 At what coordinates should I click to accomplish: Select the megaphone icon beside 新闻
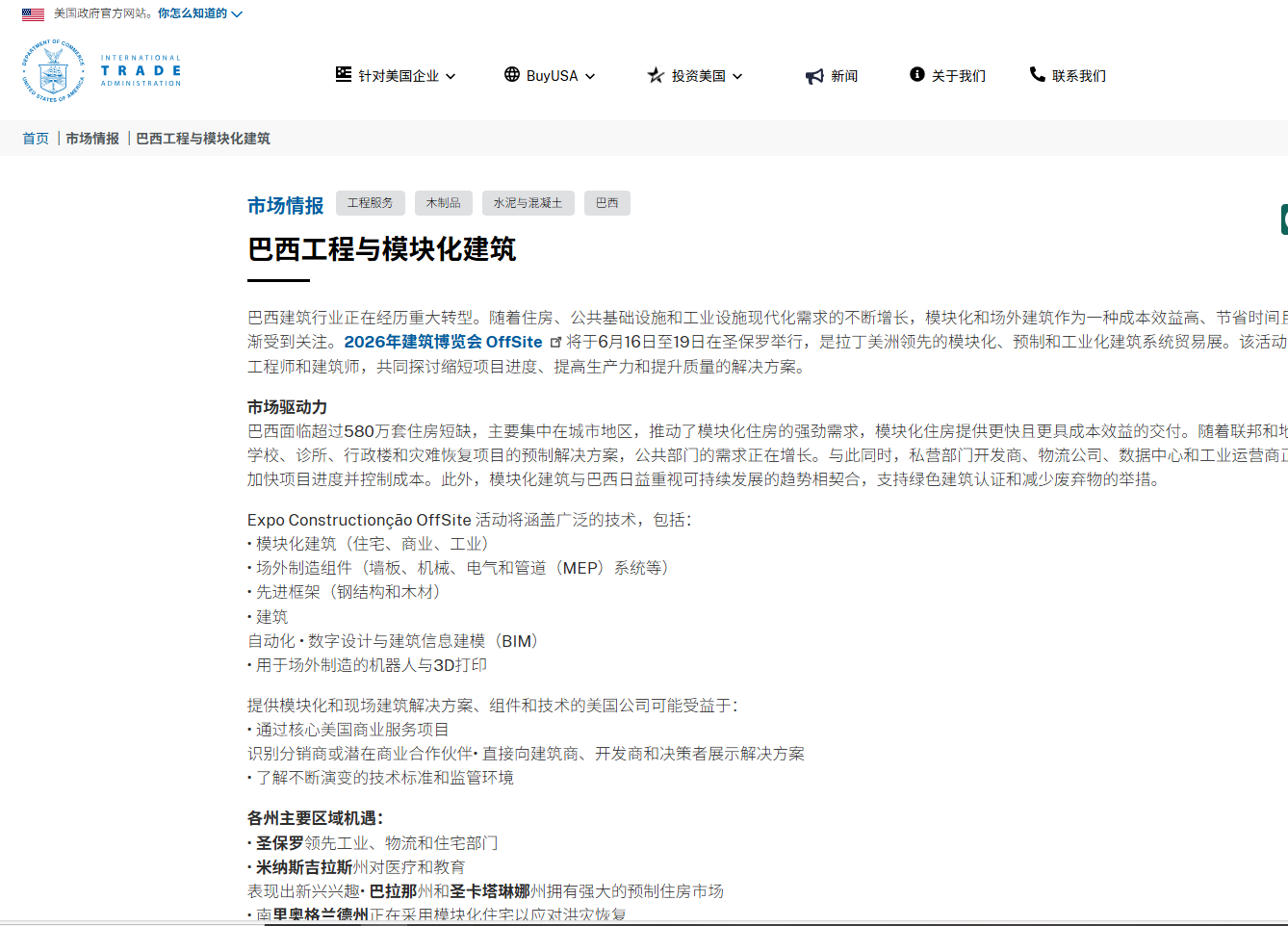point(811,75)
